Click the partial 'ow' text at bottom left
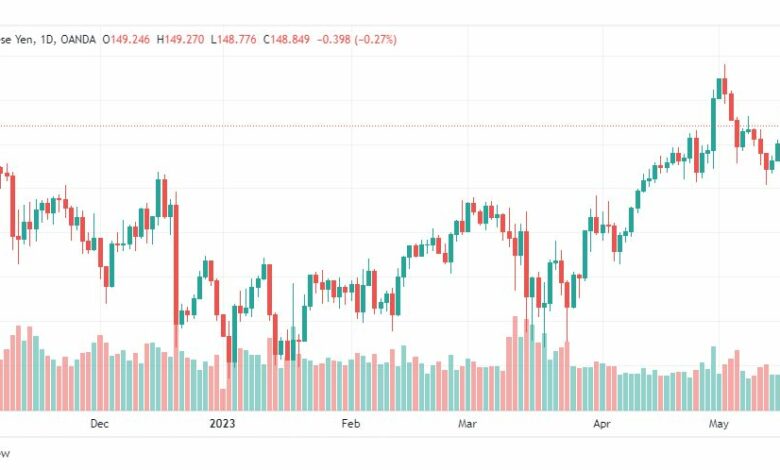The image size is (780, 470). click(4, 454)
